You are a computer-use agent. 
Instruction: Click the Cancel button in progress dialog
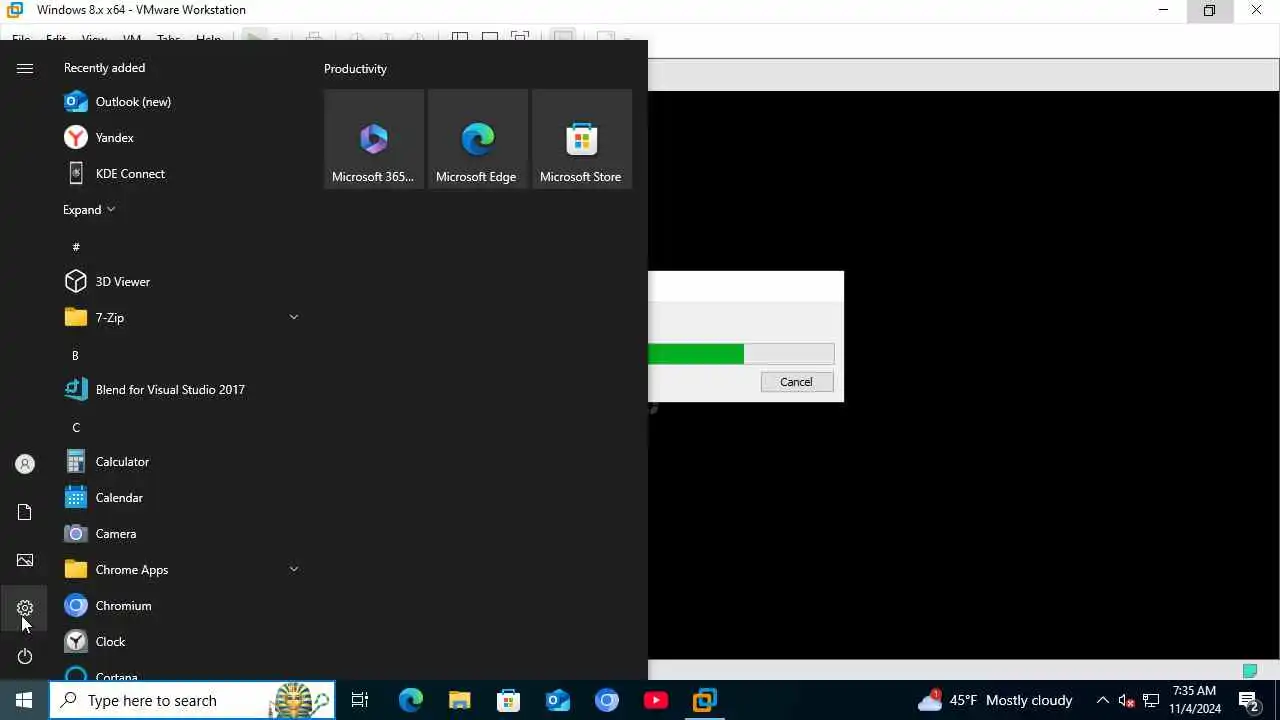(x=797, y=382)
